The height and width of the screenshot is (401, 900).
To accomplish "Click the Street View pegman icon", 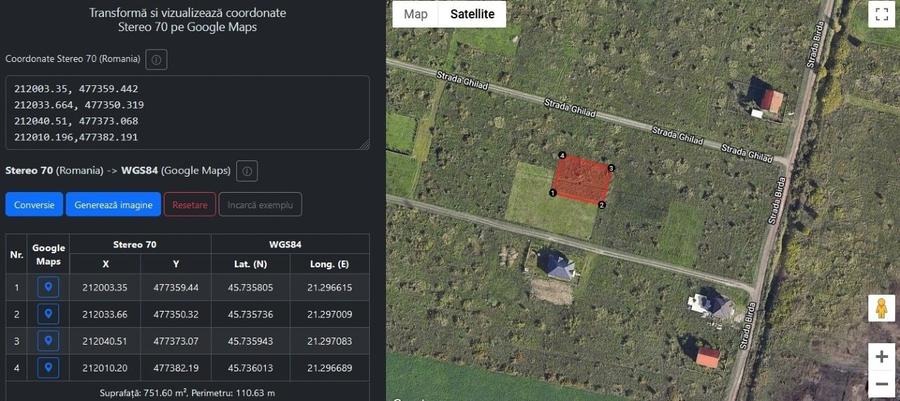I will point(881,309).
